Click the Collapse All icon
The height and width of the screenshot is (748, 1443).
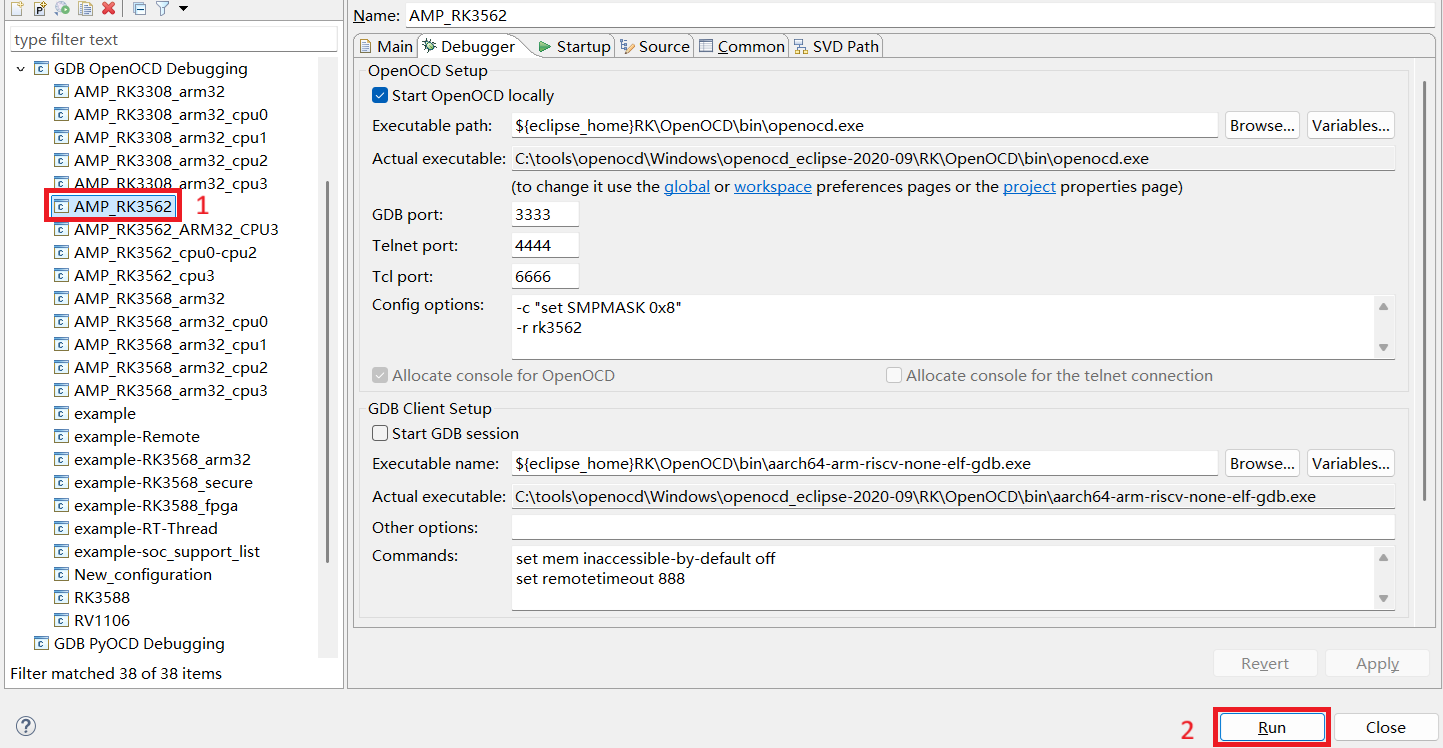click(139, 9)
